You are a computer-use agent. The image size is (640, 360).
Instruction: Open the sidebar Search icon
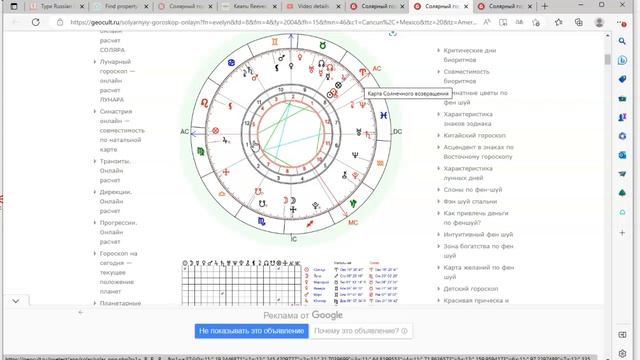(622, 41)
